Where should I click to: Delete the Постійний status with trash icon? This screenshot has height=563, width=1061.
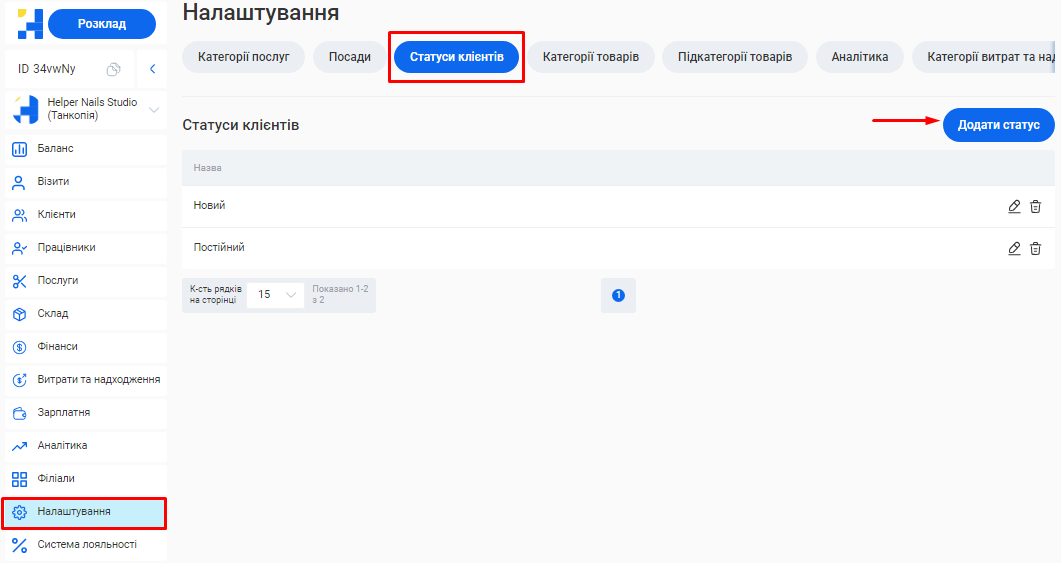point(1036,248)
